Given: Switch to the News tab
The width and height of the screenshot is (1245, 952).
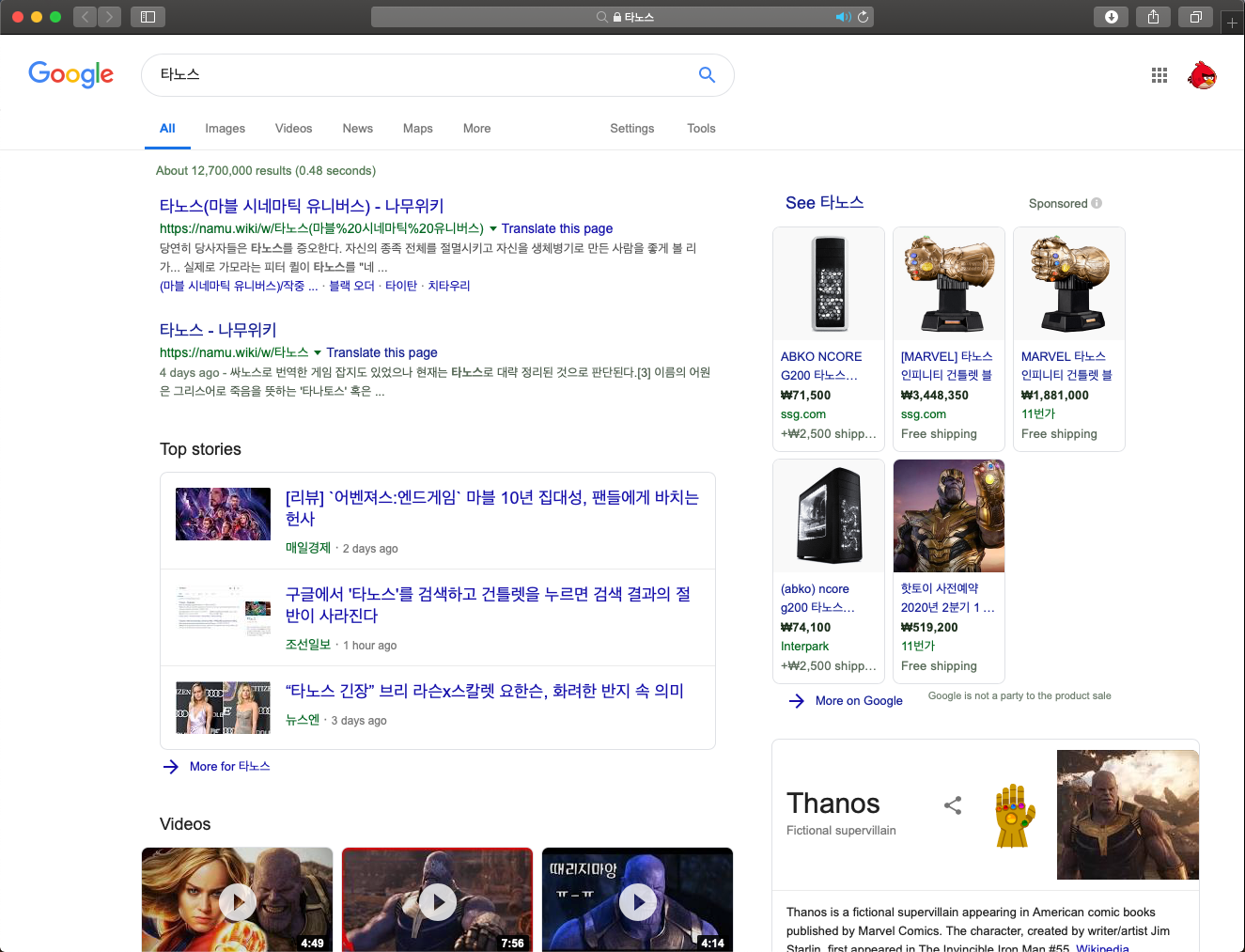Looking at the screenshot, I should (x=357, y=129).
